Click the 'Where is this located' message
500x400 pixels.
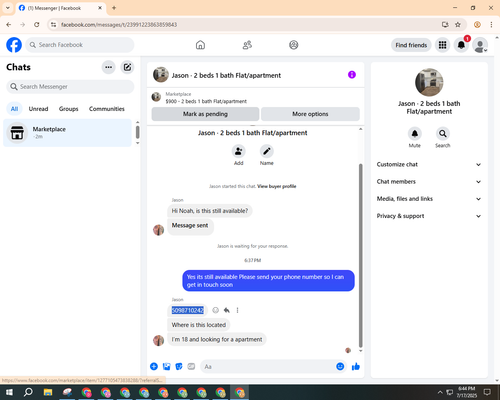199,325
